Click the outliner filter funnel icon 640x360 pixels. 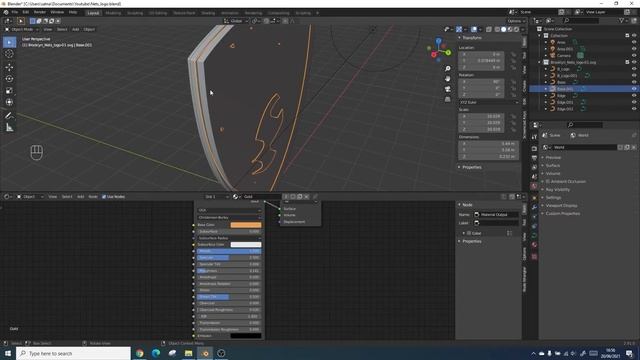(x=621, y=20)
